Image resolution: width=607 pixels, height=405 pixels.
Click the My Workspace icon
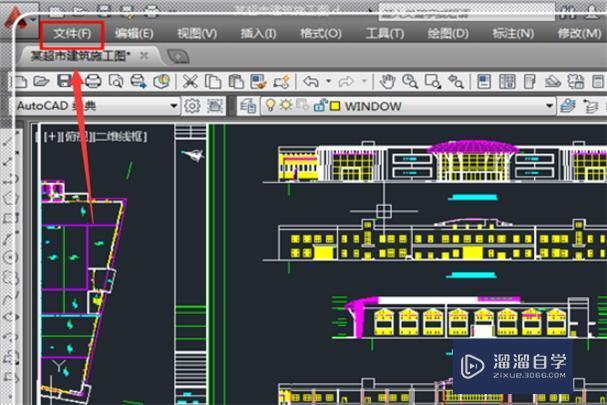pos(215,106)
